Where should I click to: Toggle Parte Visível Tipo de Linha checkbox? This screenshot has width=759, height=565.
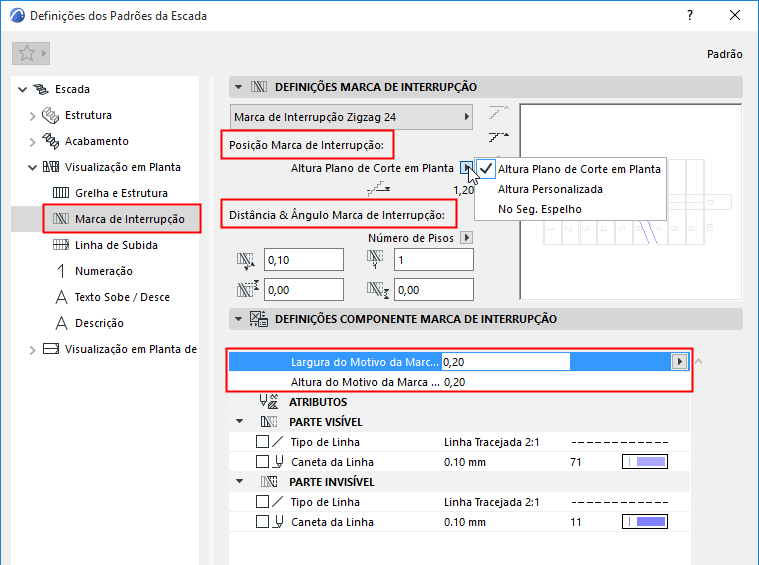tap(262, 442)
